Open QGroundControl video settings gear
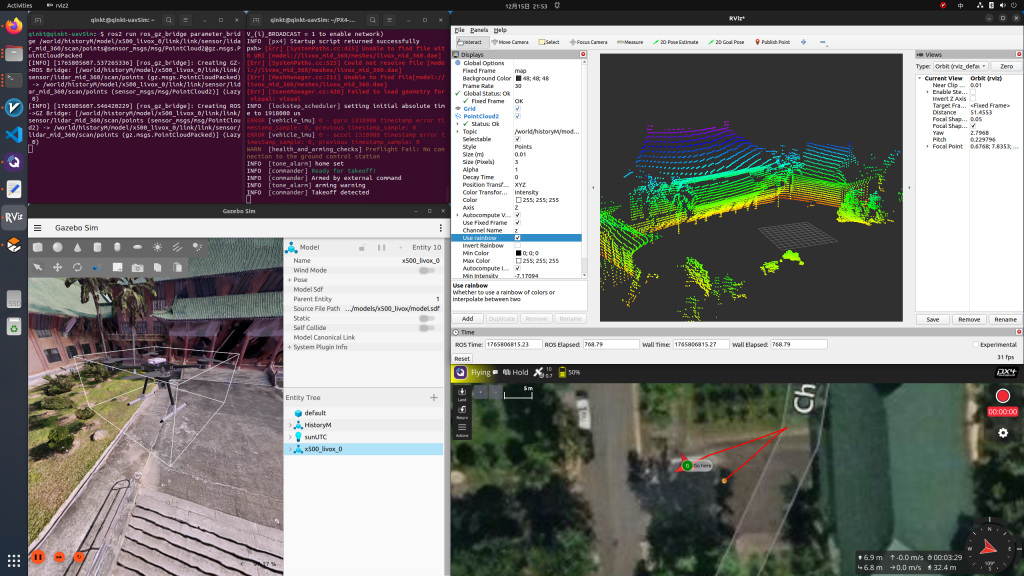Screen dimensions: 1024x576 tap(1003, 432)
